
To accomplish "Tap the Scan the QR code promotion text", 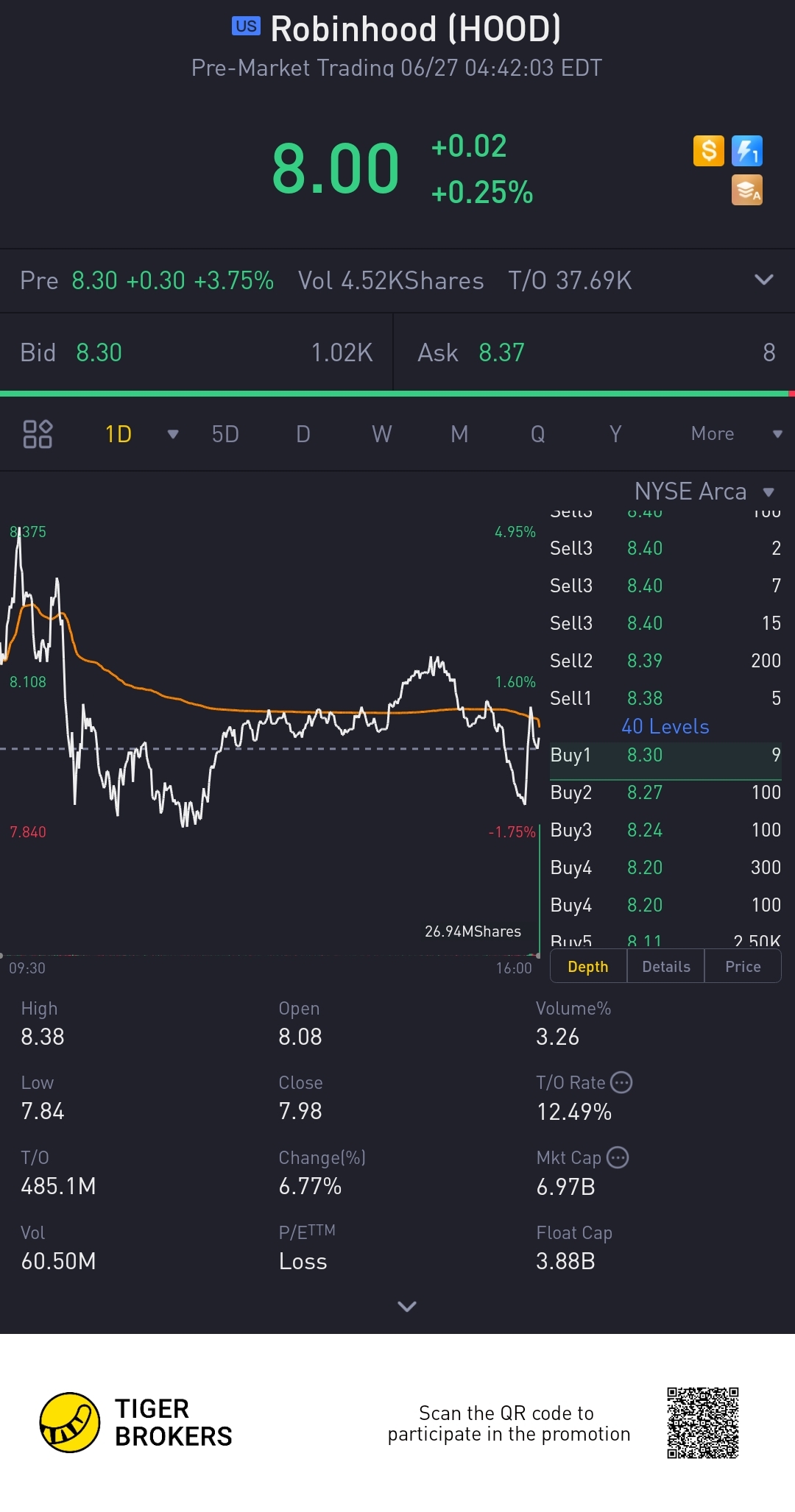I will (509, 1423).
